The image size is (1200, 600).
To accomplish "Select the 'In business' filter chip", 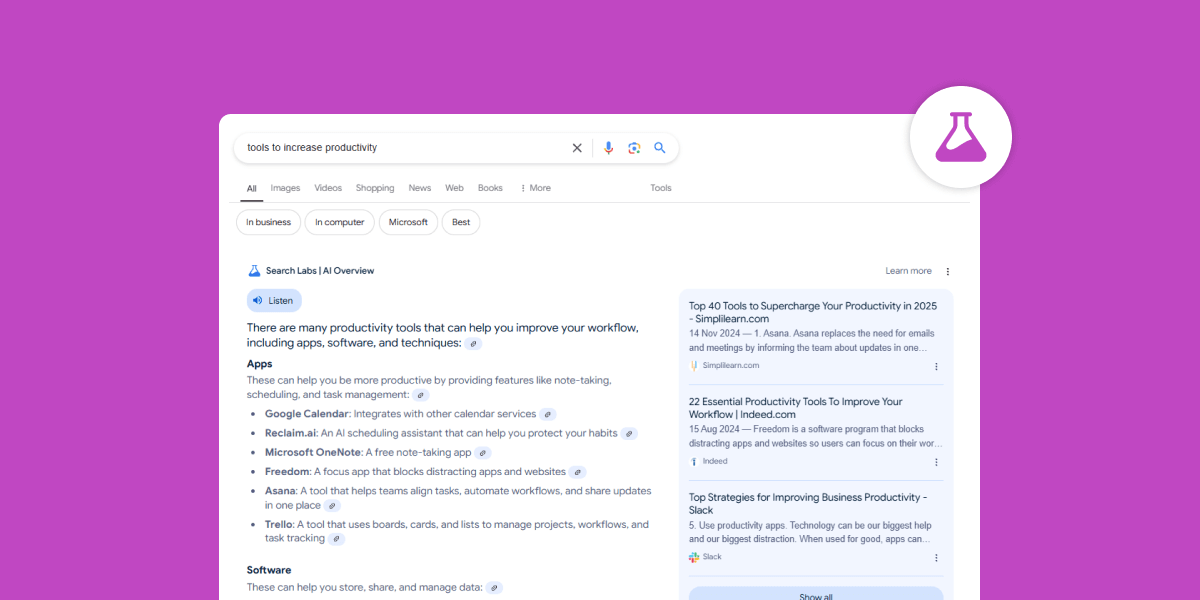I will (x=269, y=222).
